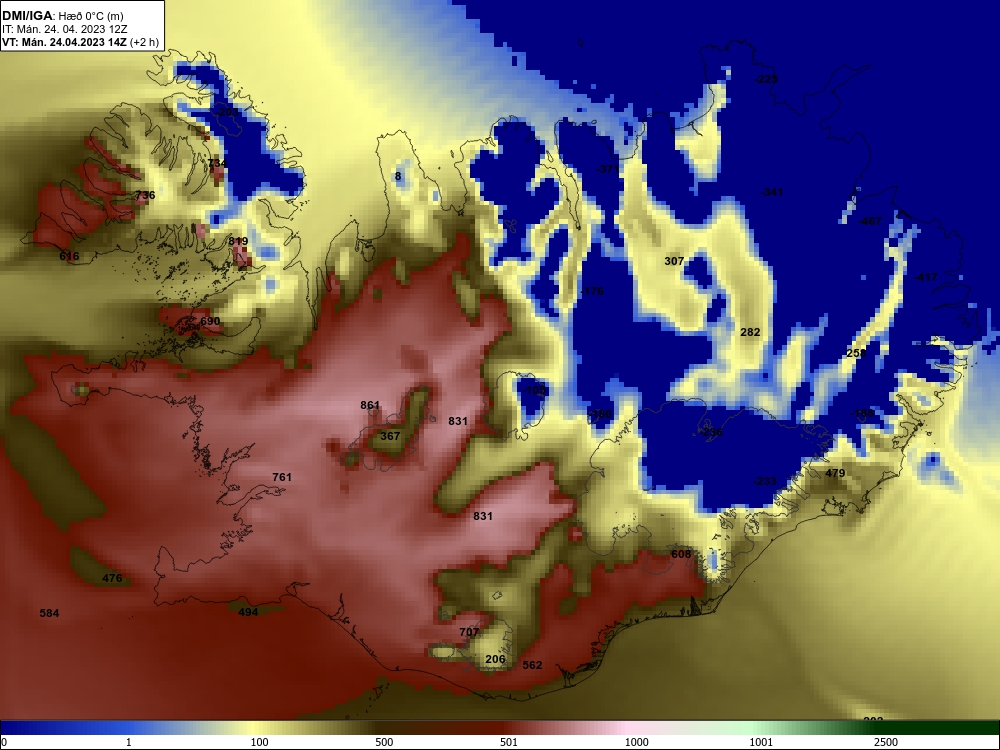Image resolution: width=1000 pixels, height=750 pixels.
Task: Click the 479 value label
Action: pos(835,473)
